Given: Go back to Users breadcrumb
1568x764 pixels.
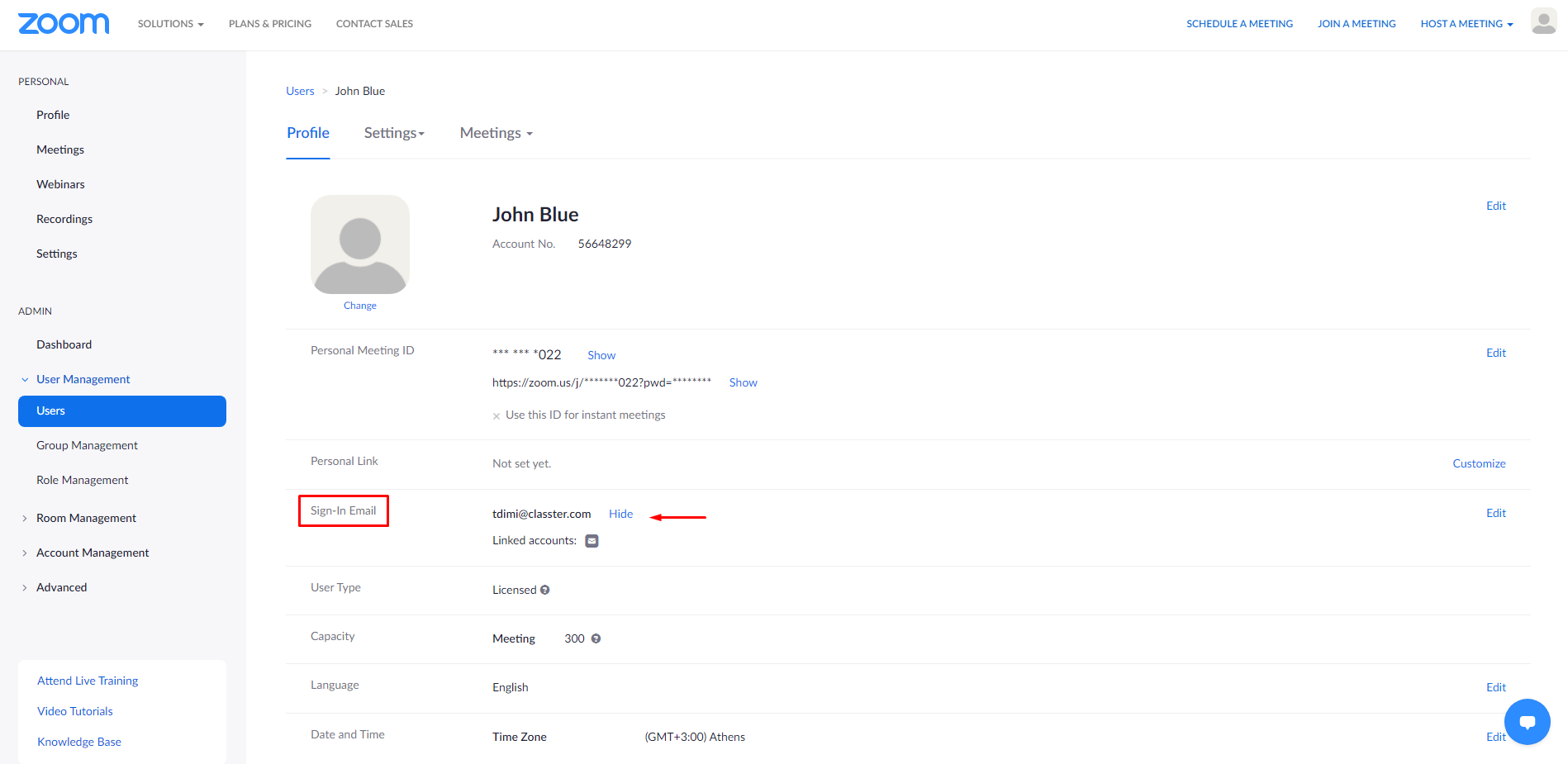Looking at the screenshot, I should pos(300,91).
